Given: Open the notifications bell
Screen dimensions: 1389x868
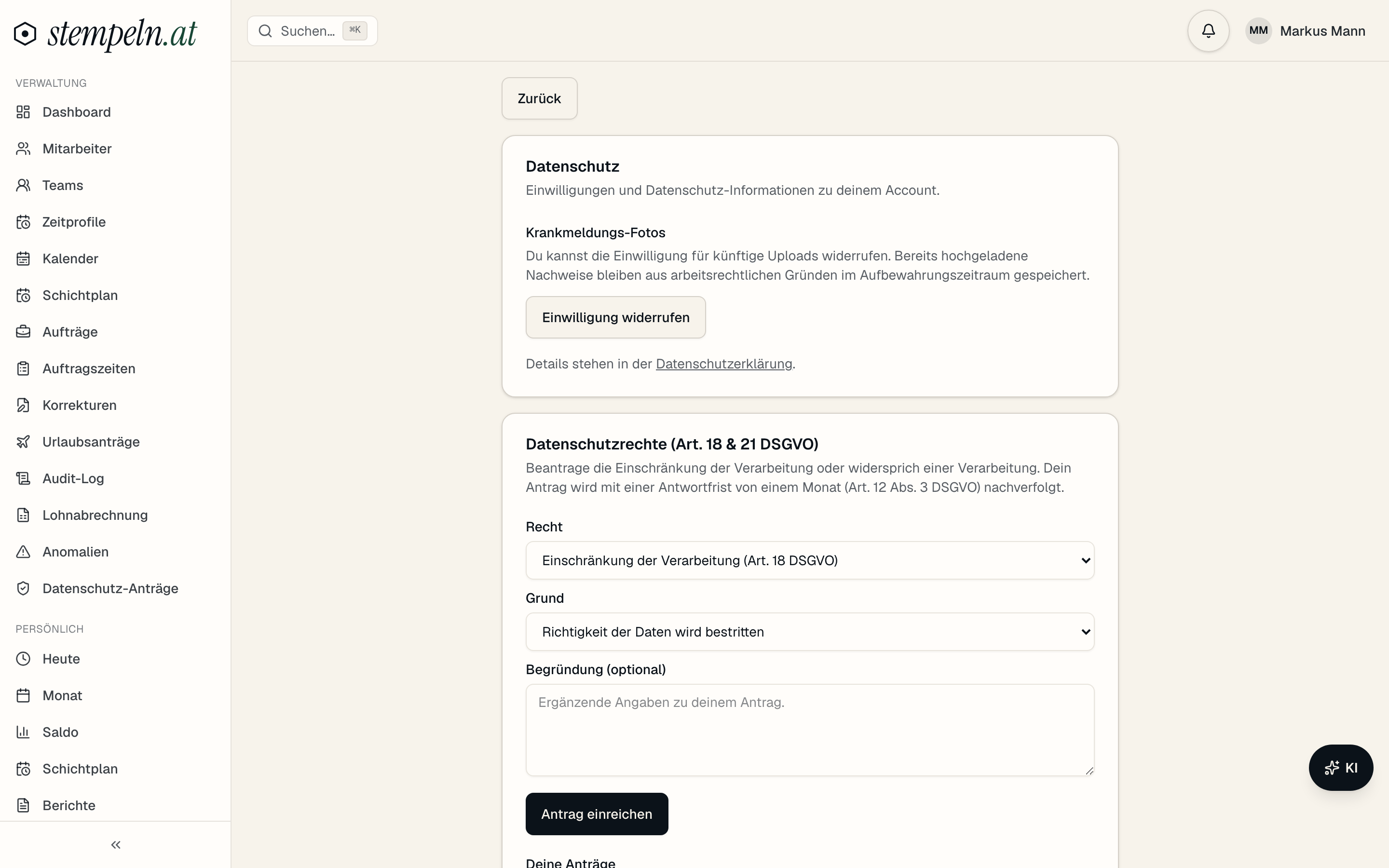Looking at the screenshot, I should tap(1208, 31).
